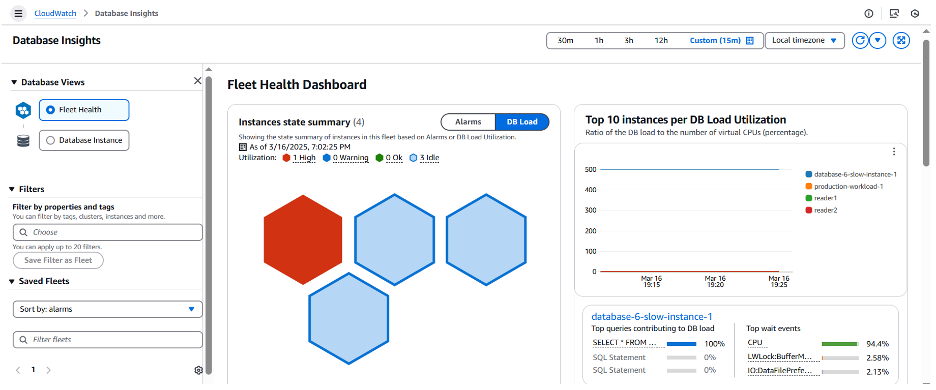Open the chart's three-dot options menu
This screenshot has height=390, width=936.
[894, 152]
